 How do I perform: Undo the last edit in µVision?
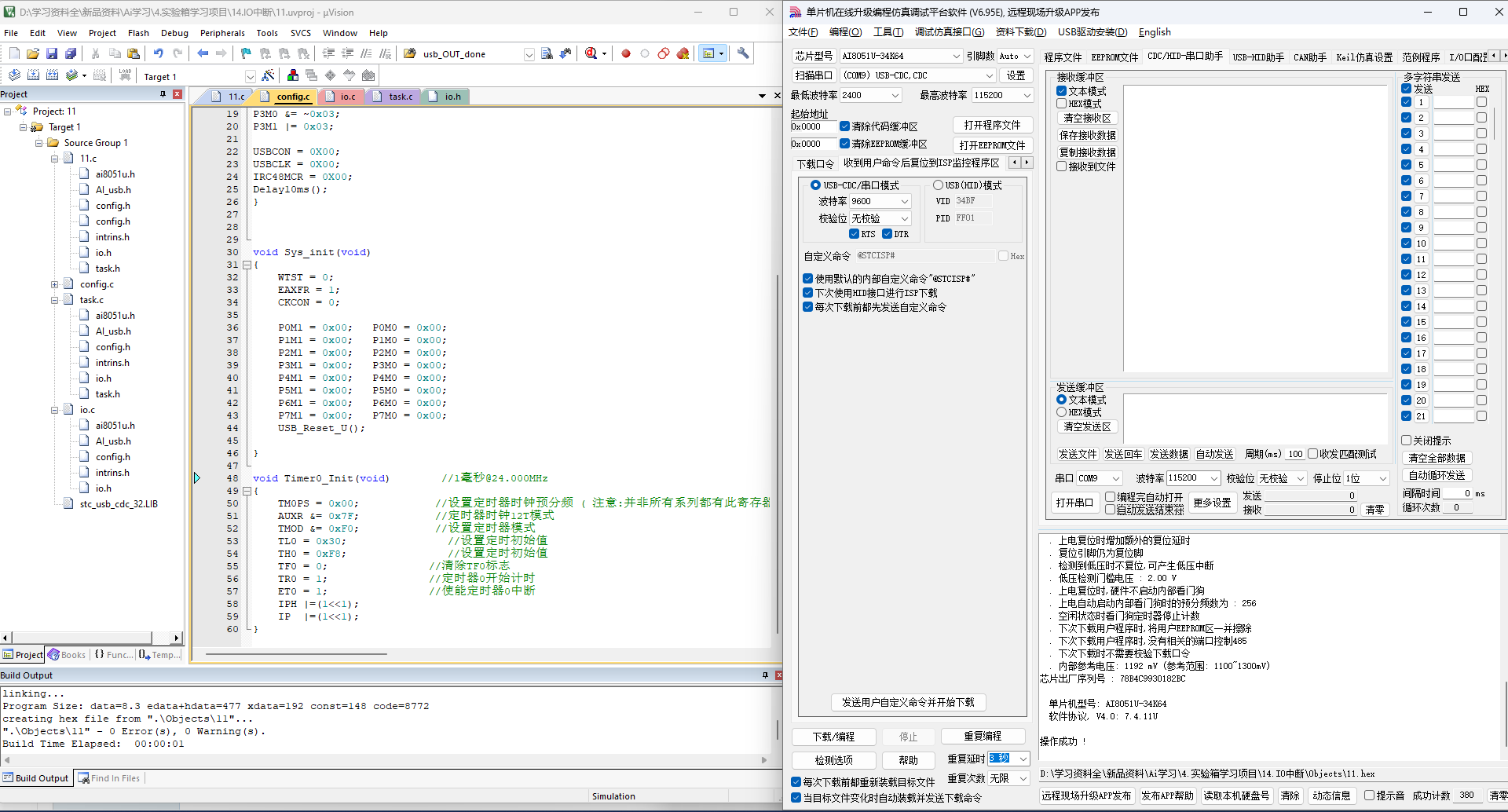(159, 53)
